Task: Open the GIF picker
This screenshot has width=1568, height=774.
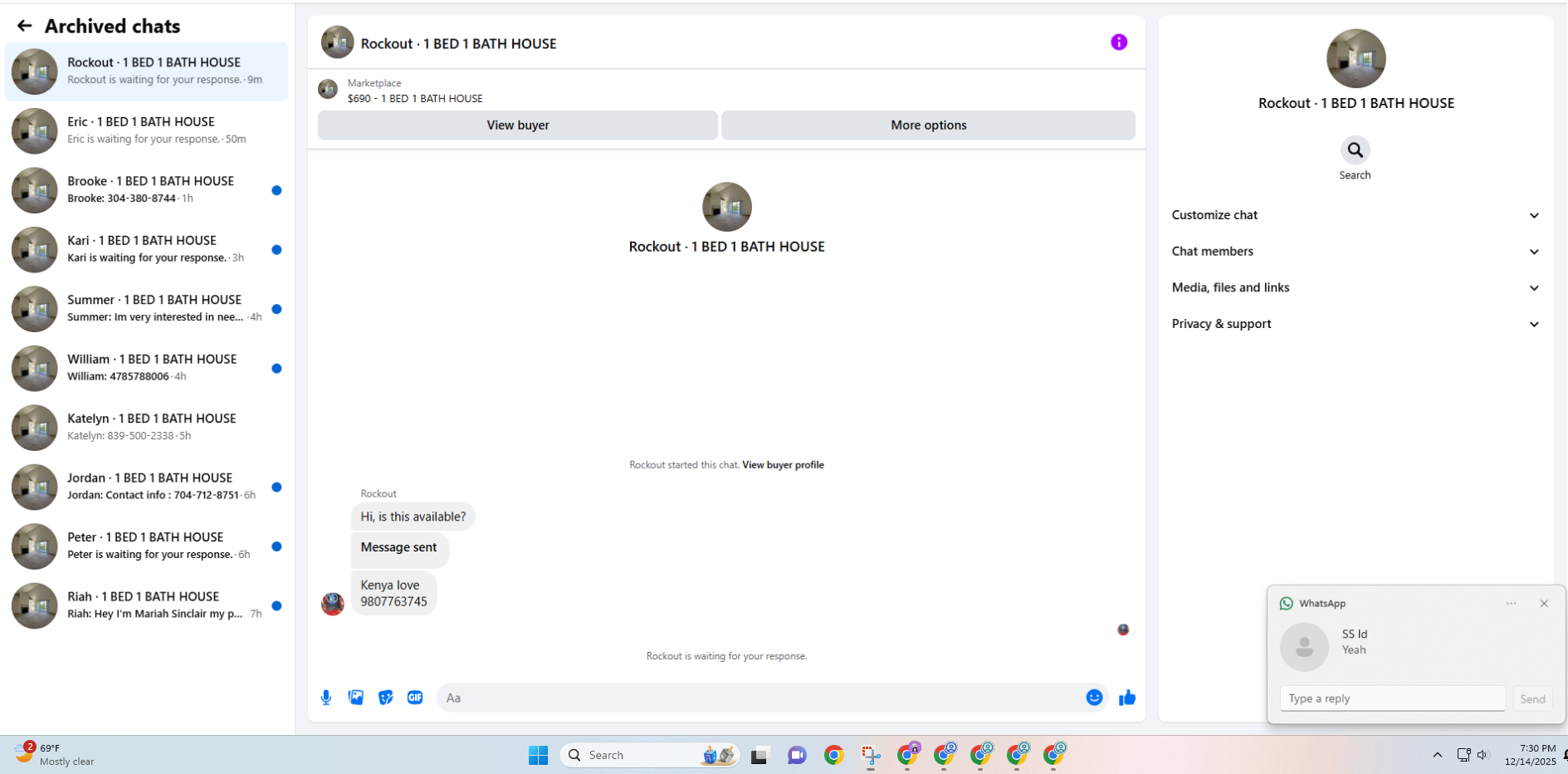Action: [415, 698]
